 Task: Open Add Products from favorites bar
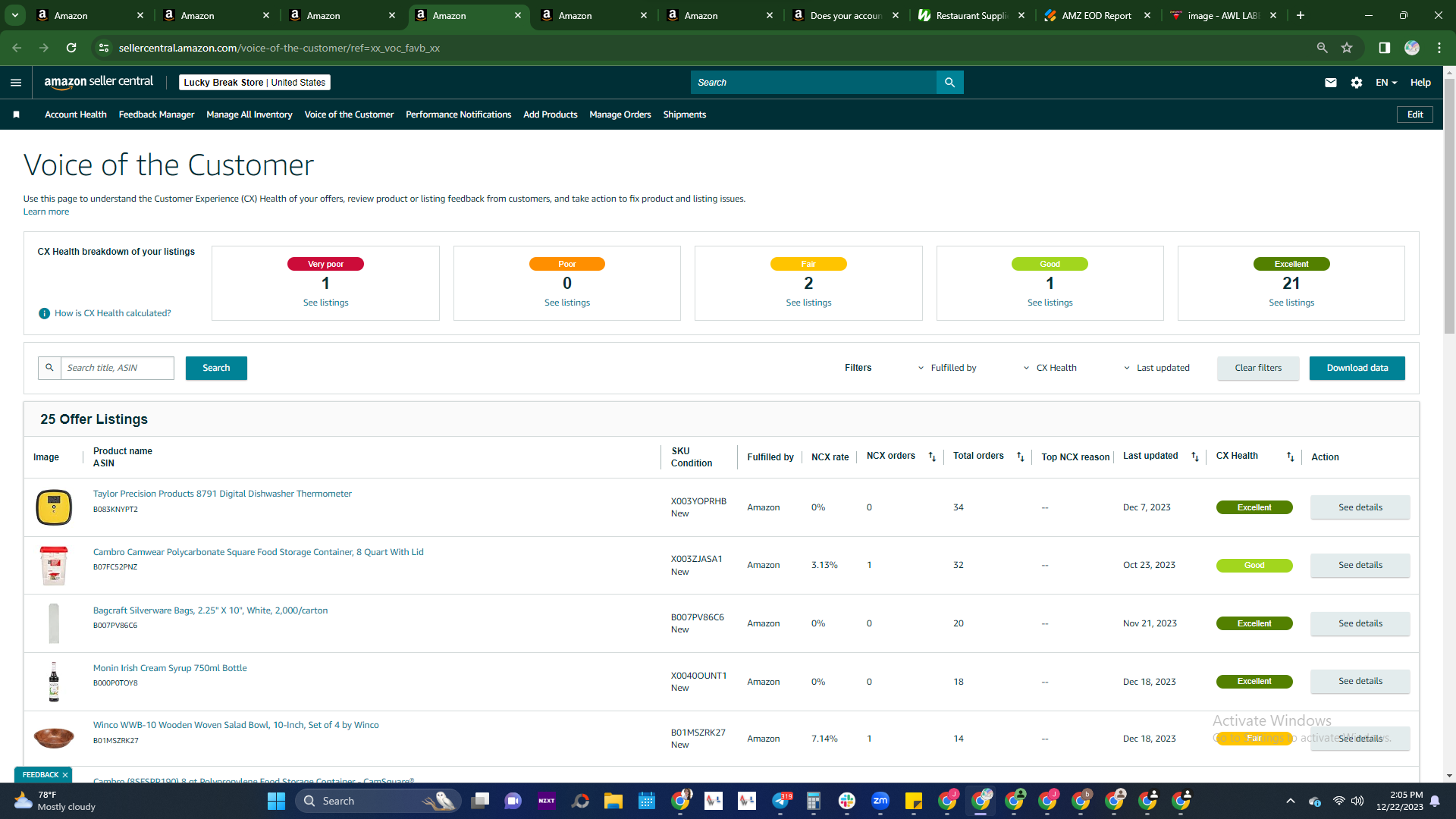click(551, 115)
